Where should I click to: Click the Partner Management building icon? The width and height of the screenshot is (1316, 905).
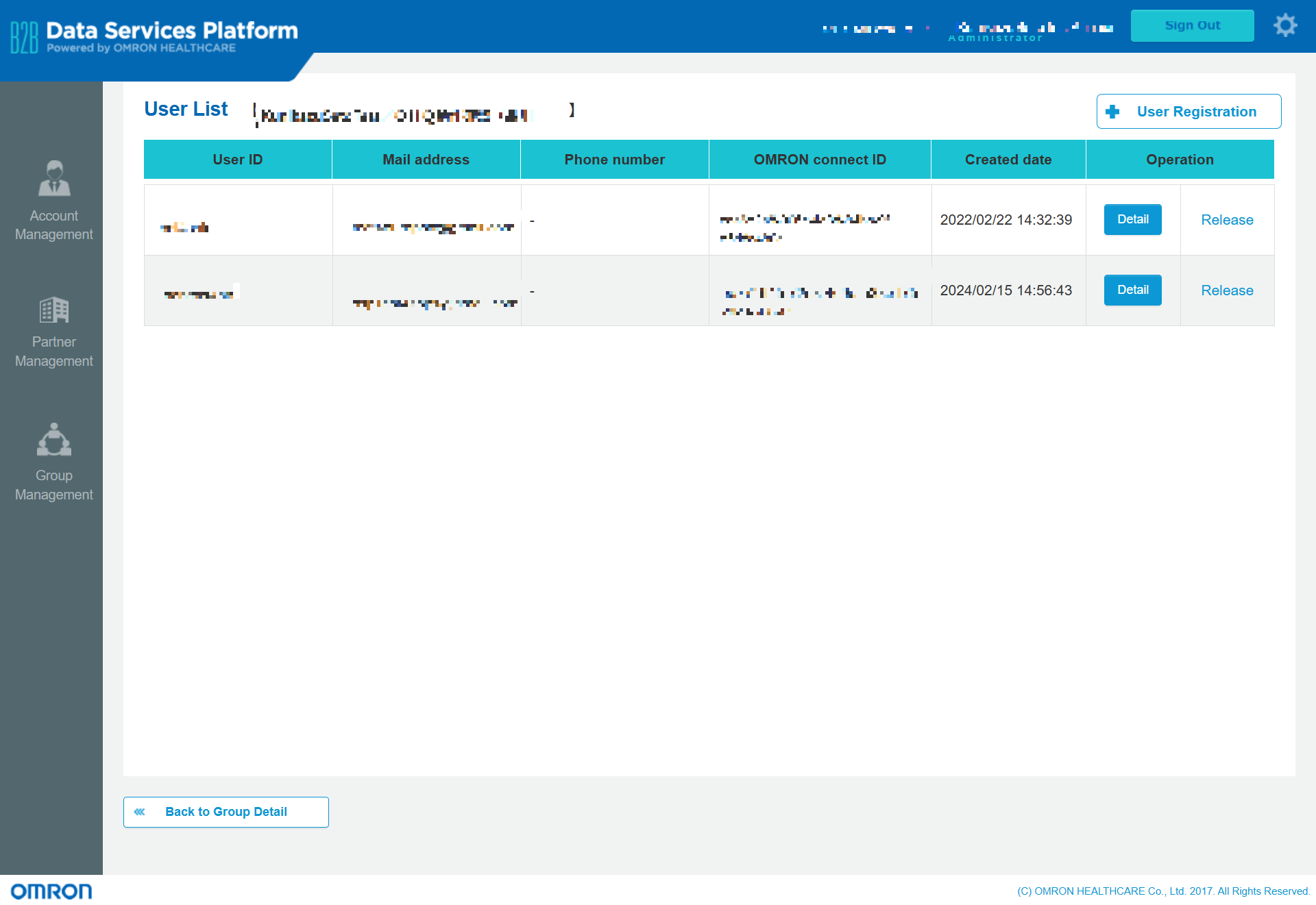click(x=54, y=310)
